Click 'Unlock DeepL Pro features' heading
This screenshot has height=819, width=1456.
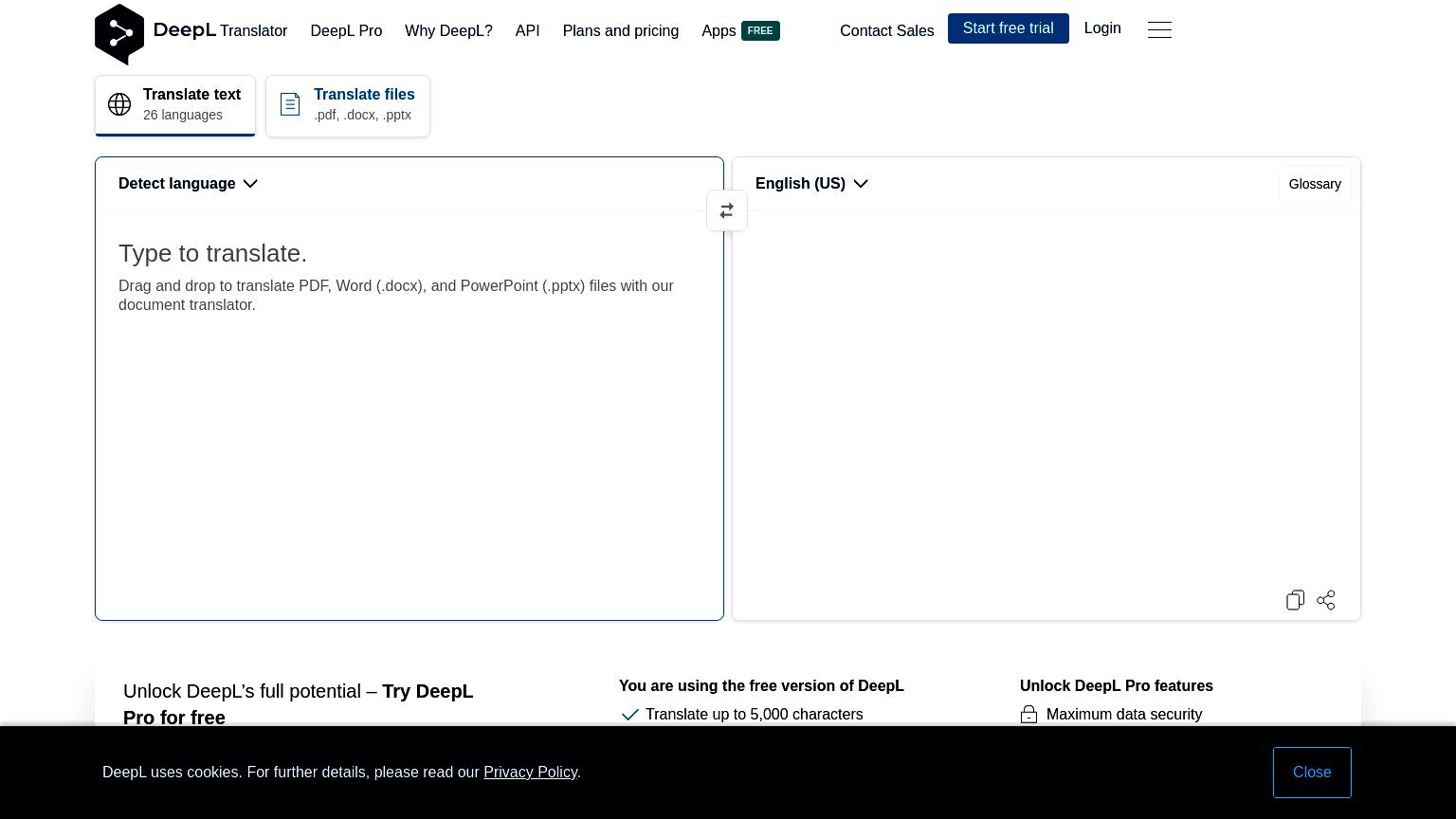click(1117, 686)
